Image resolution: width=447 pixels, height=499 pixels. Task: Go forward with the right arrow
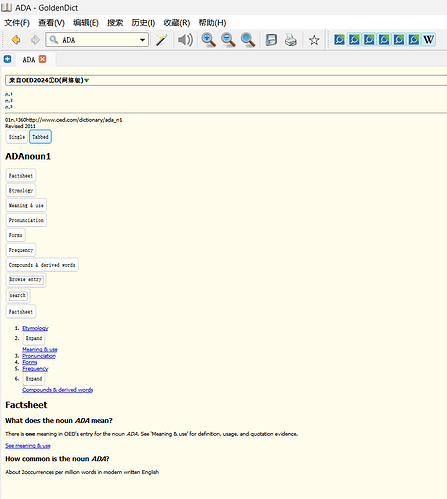[x=35, y=40]
